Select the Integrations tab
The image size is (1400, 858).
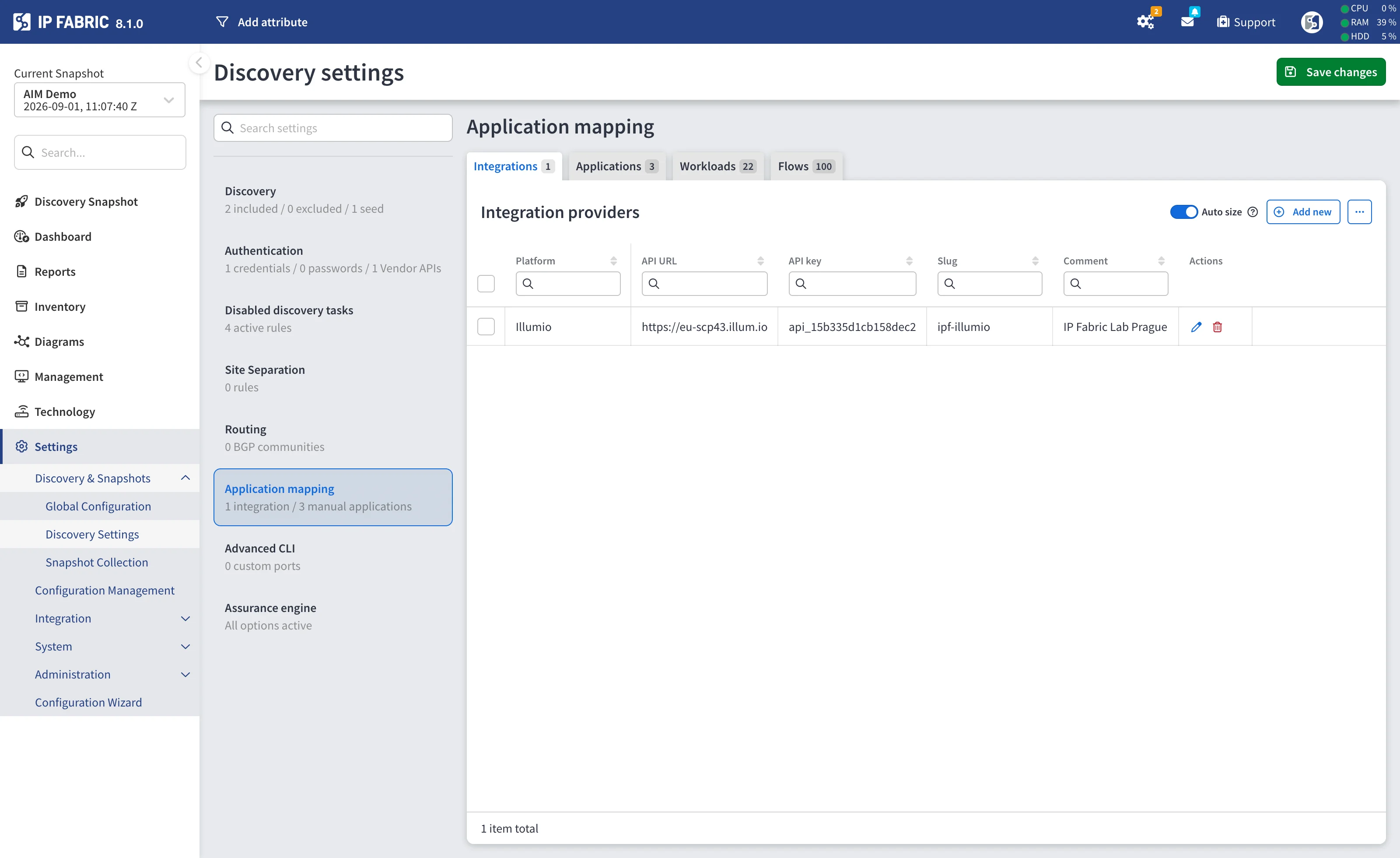point(514,166)
